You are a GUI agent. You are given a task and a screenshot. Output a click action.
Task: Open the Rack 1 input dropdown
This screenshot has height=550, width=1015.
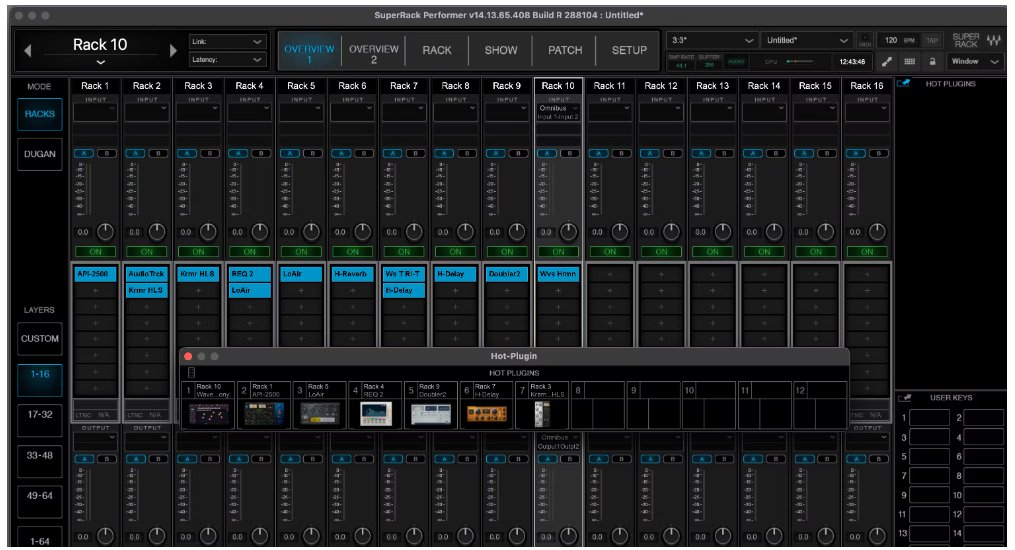click(x=95, y=113)
